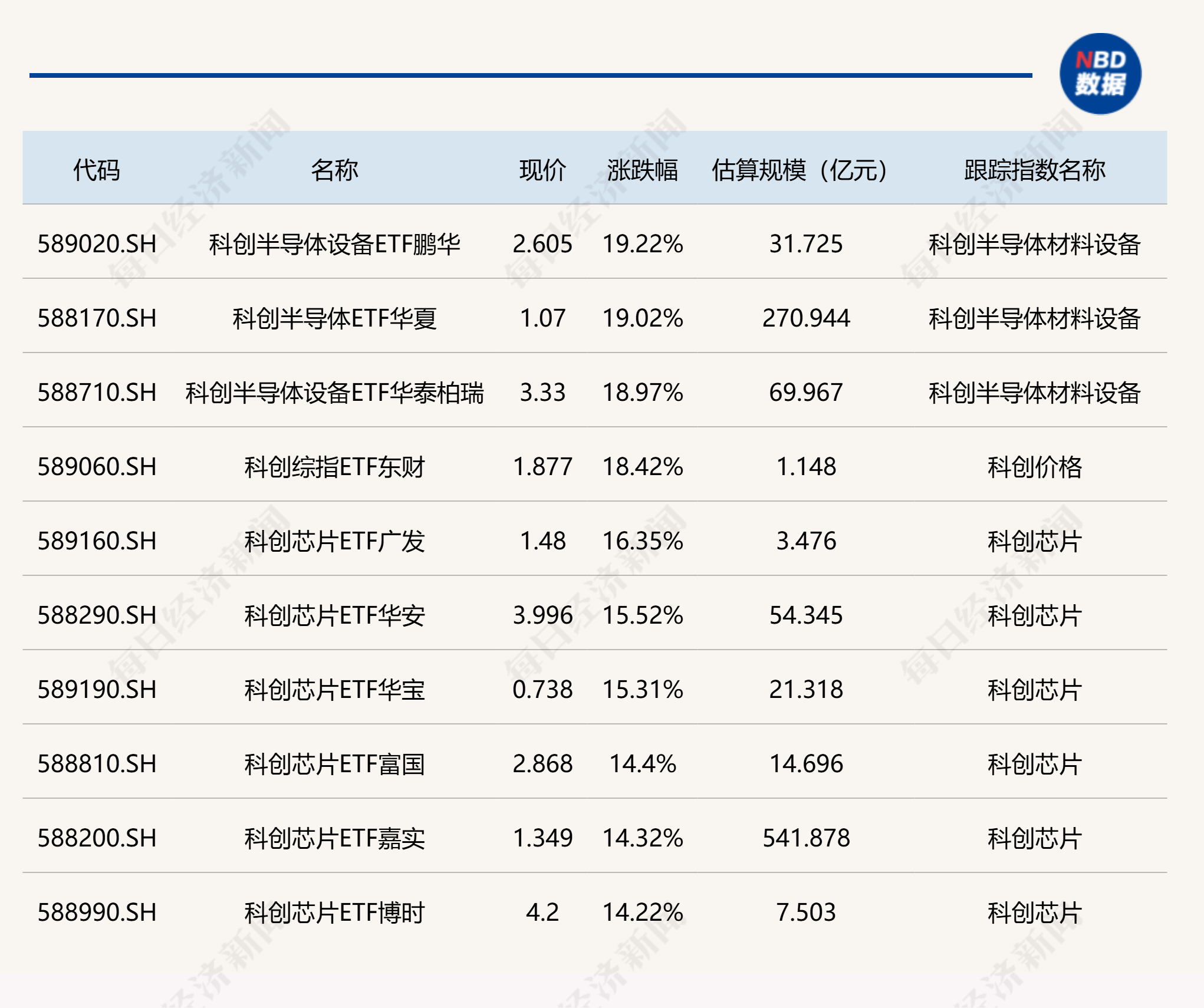Click scale value 270.944
The height and width of the screenshot is (1008, 1204).
pos(806,318)
